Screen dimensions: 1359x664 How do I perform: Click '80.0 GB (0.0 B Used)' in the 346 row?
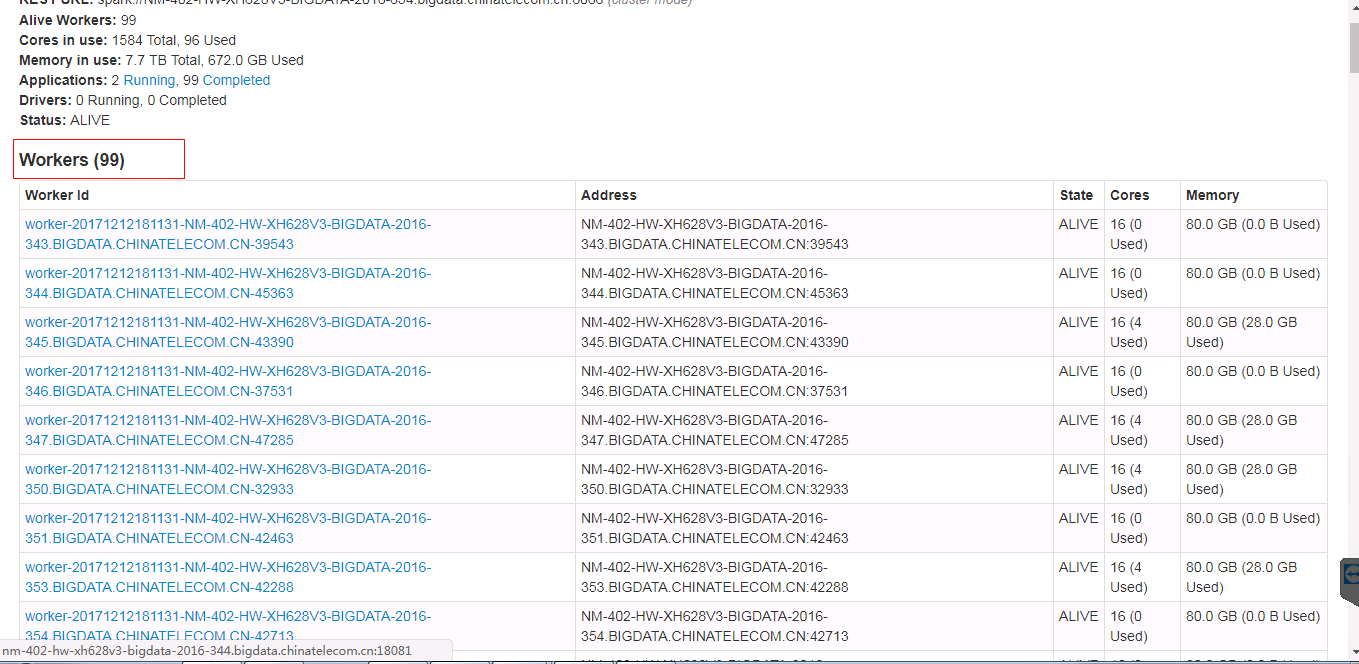pos(1253,371)
